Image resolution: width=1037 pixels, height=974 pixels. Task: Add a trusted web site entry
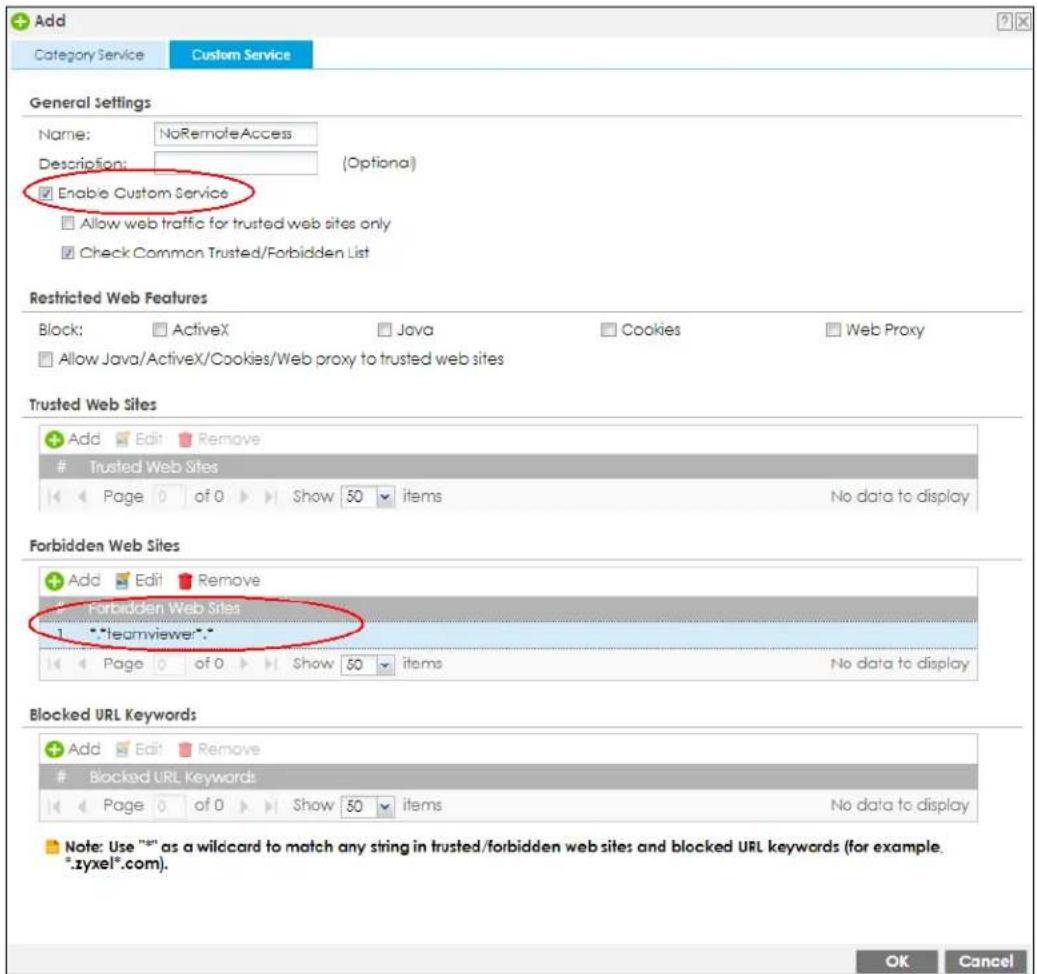click(73, 439)
